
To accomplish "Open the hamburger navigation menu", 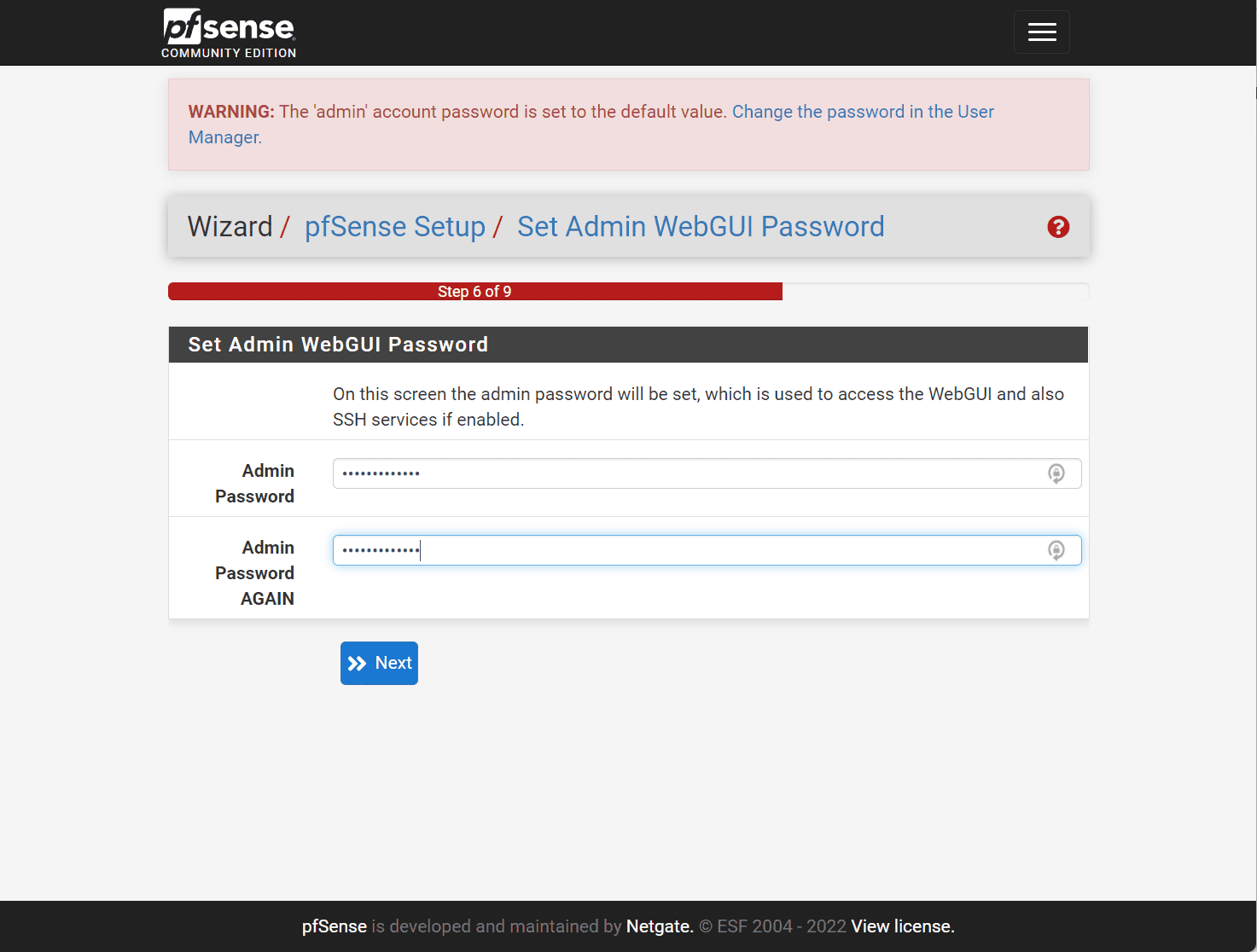I will tap(1041, 32).
